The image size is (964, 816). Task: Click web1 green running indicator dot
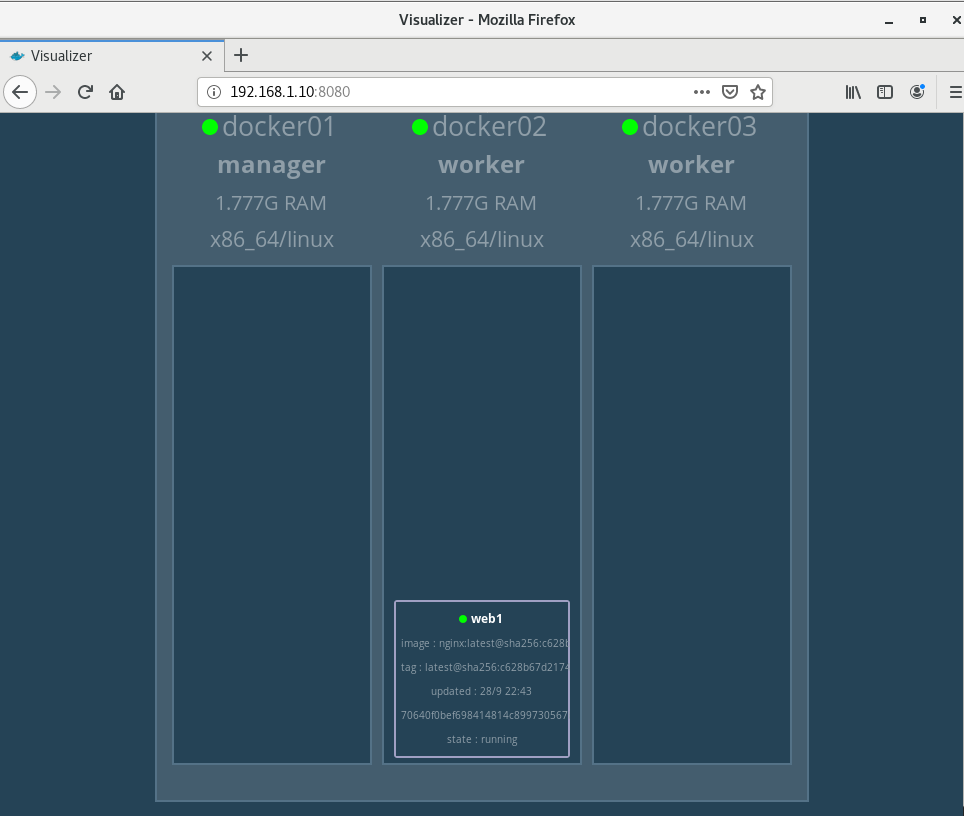pos(463,619)
